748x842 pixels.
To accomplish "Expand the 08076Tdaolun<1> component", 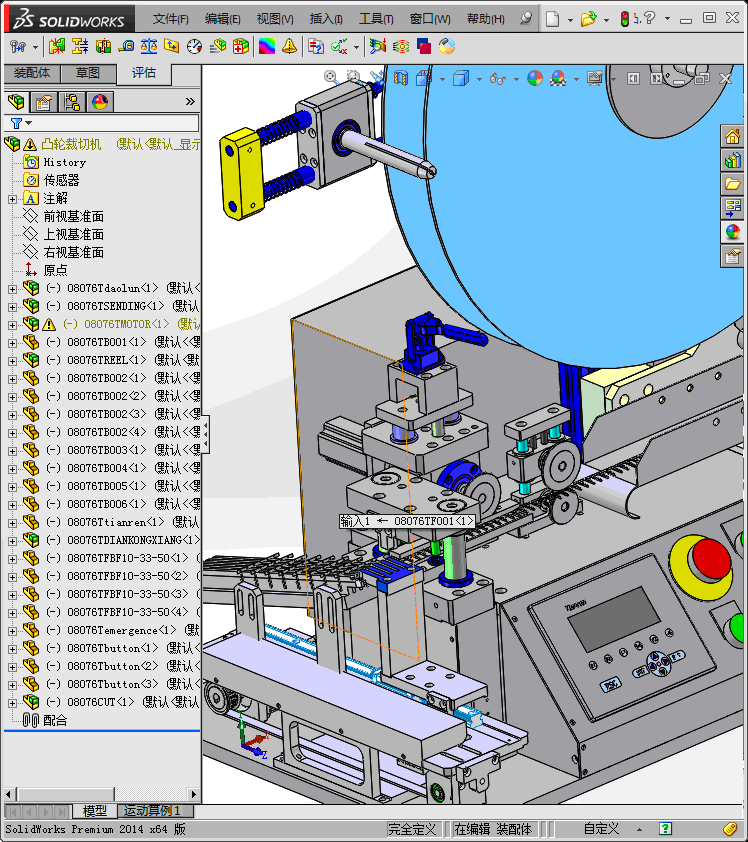I will pos(12,289).
